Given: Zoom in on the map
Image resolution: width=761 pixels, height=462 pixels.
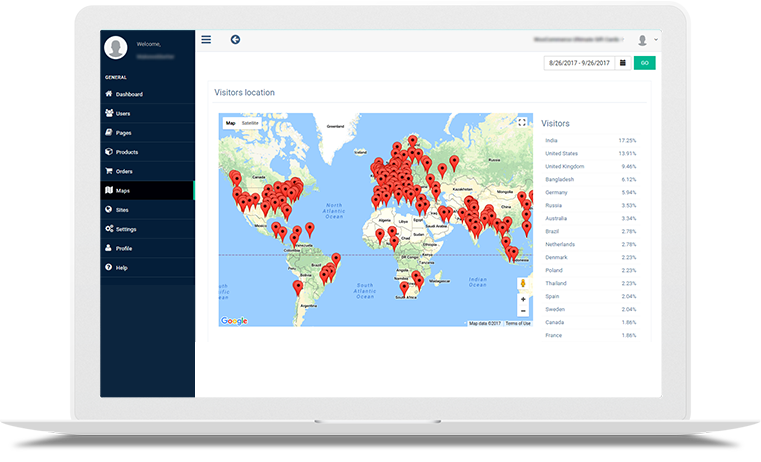Looking at the screenshot, I should pos(522,300).
